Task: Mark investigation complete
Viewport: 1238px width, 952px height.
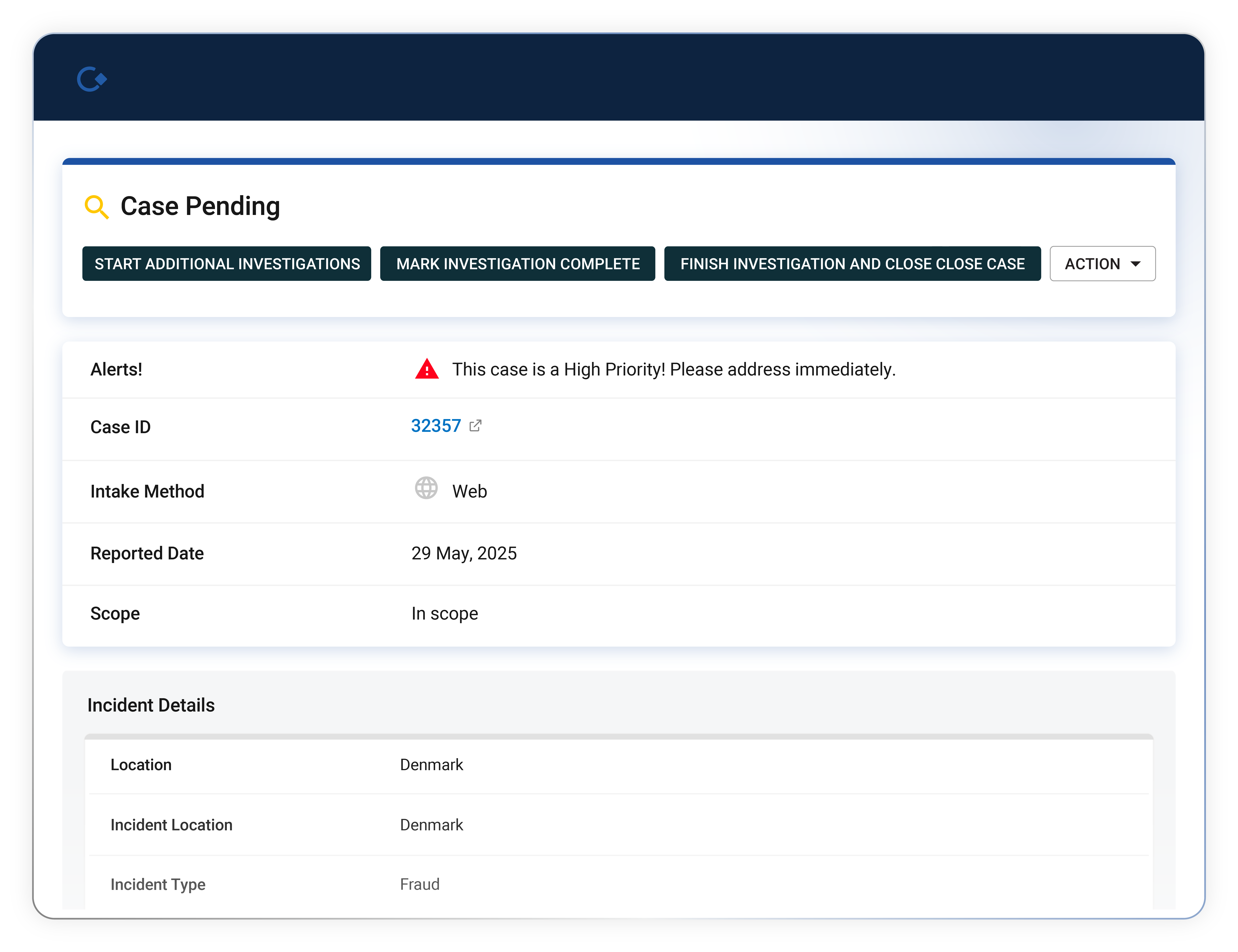Action: point(517,264)
